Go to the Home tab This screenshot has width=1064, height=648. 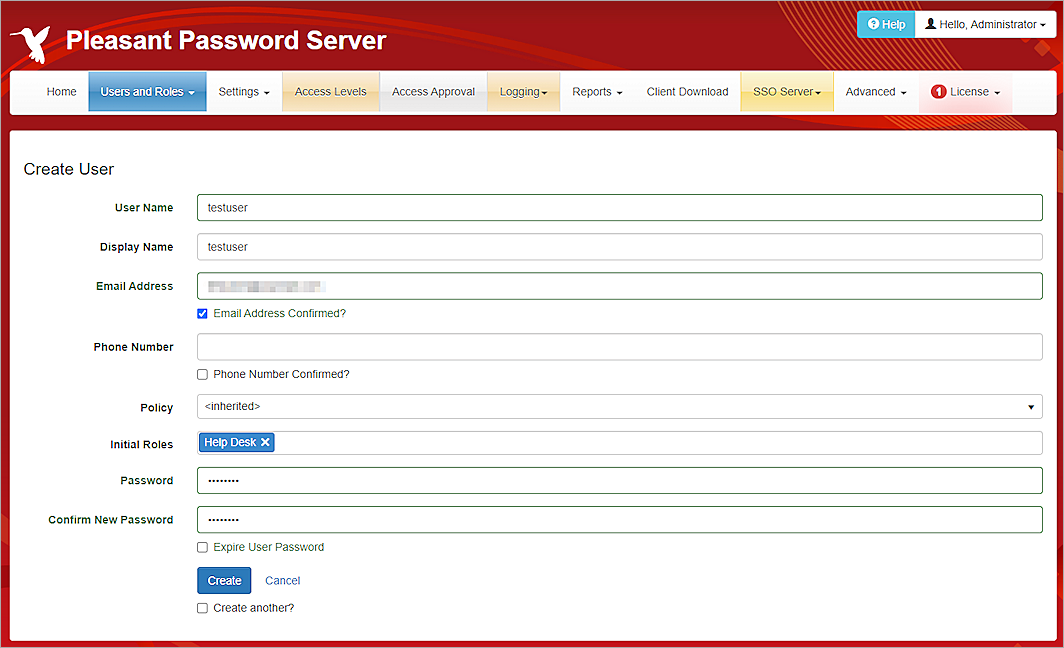click(61, 91)
